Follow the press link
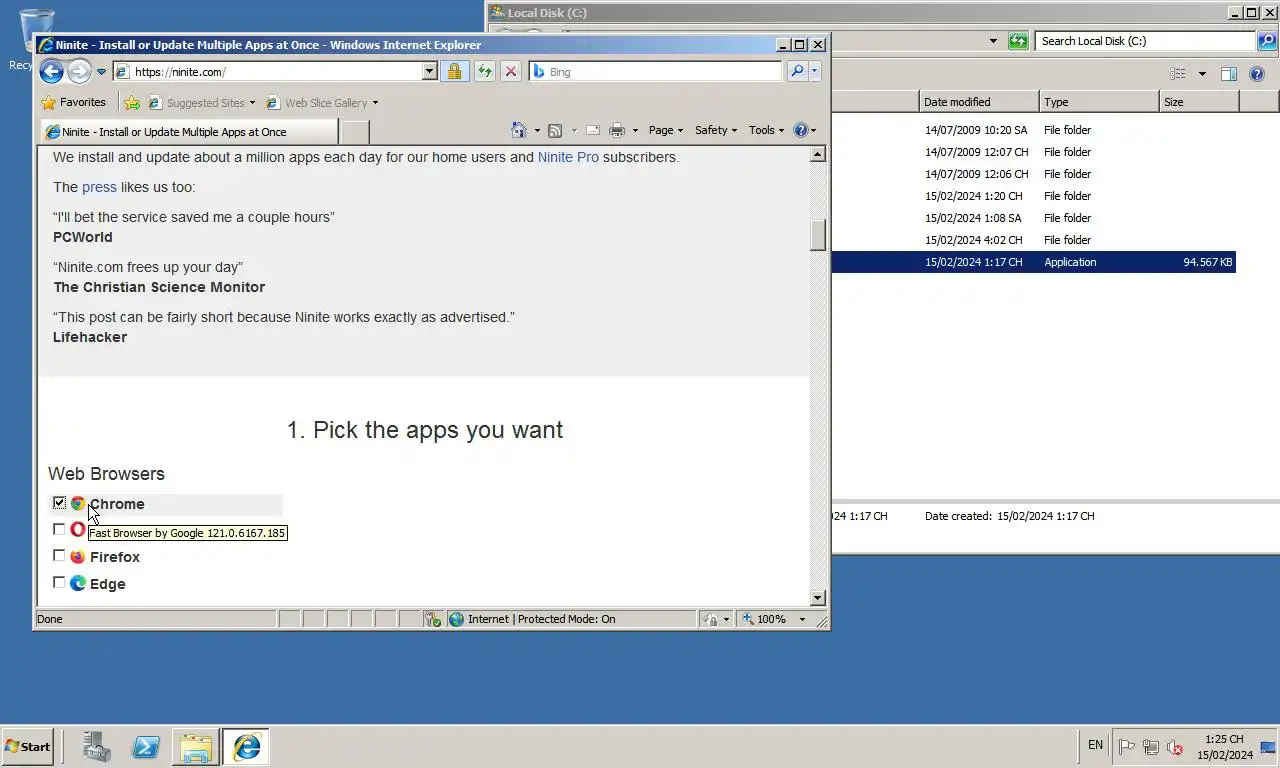 (99, 187)
